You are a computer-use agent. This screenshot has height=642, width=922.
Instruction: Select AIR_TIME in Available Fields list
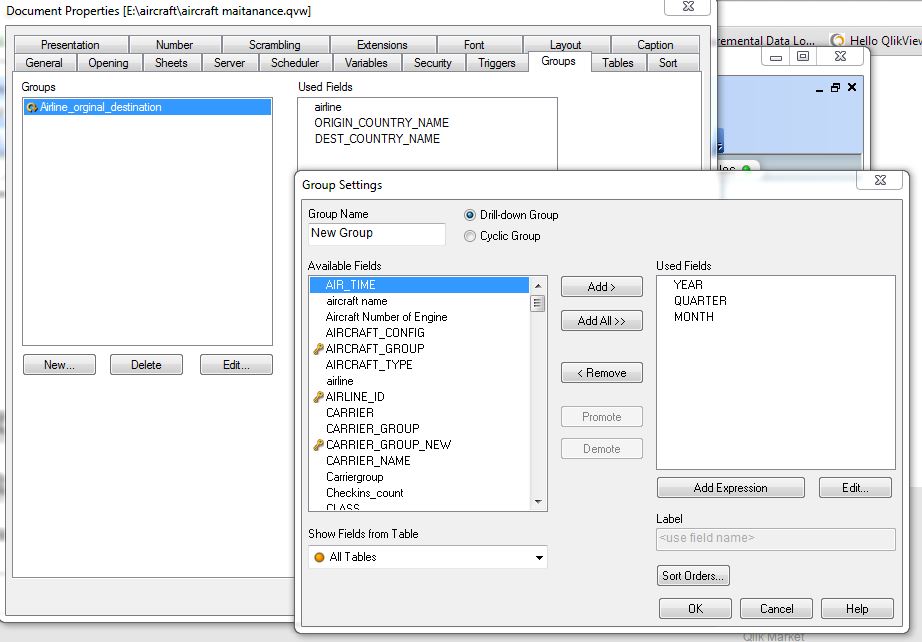(x=351, y=285)
